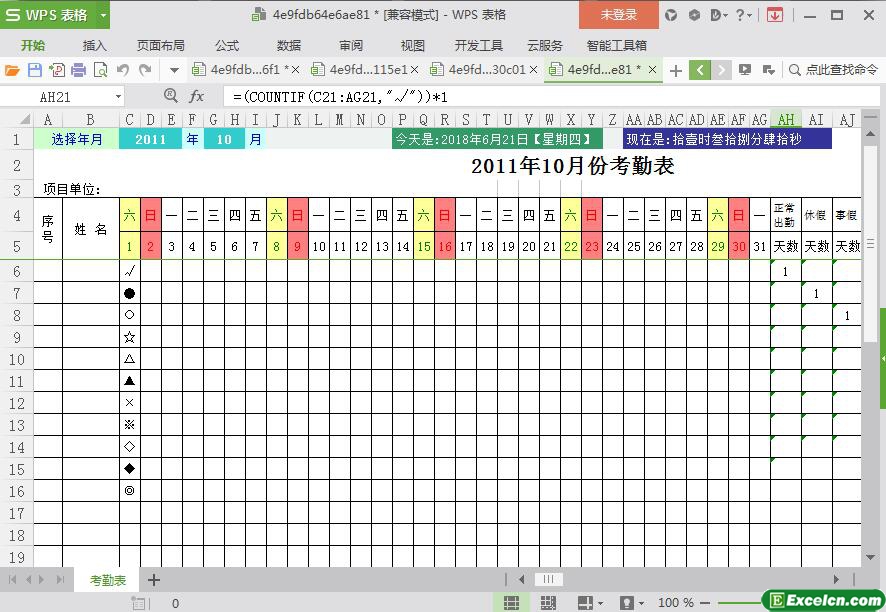Click the black circle symbol cell in row 7
886x612 pixels.
(129, 293)
